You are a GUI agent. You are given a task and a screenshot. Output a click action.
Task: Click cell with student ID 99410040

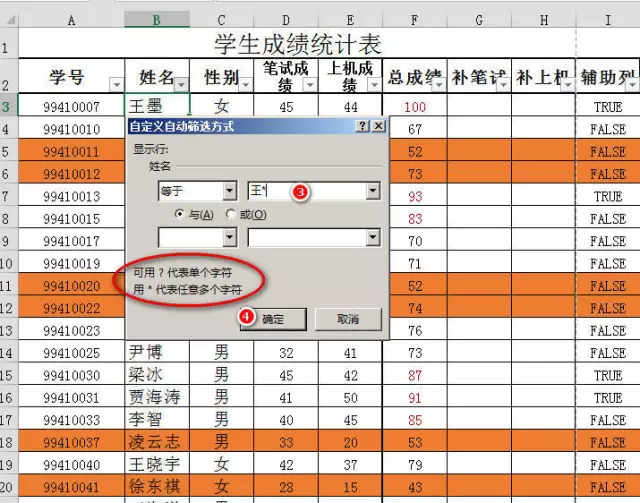pos(71,465)
